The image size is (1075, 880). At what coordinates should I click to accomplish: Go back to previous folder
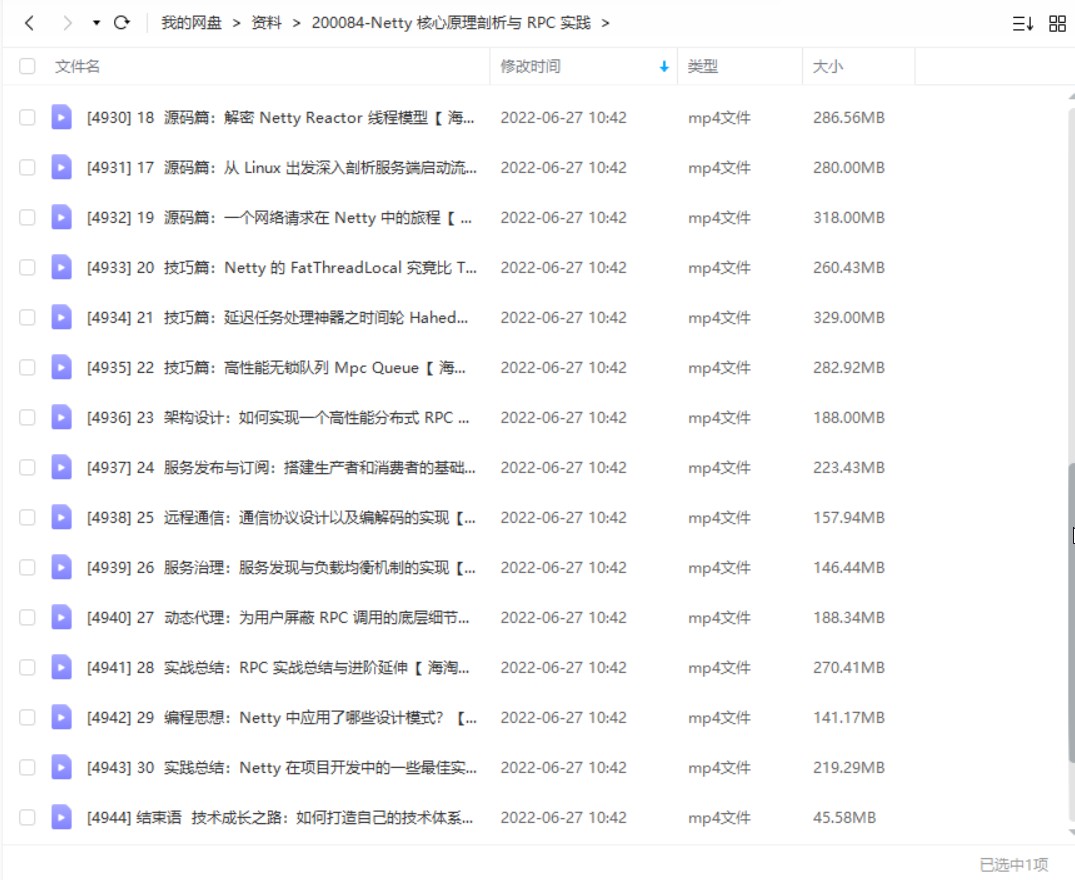tap(29, 23)
